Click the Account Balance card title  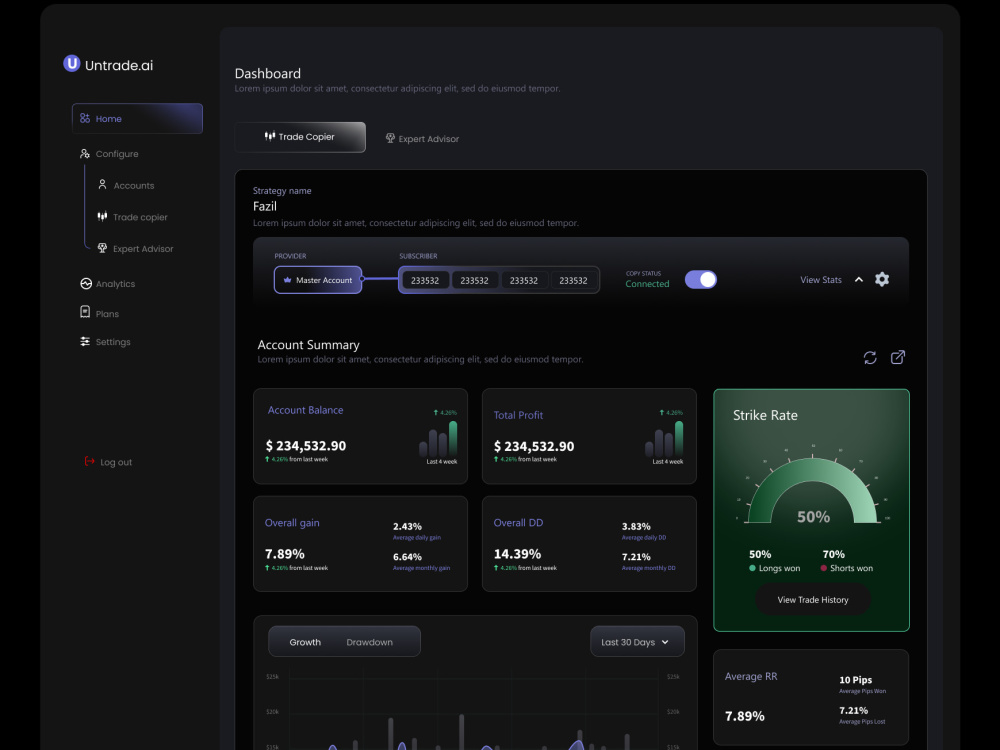[305, 410]
